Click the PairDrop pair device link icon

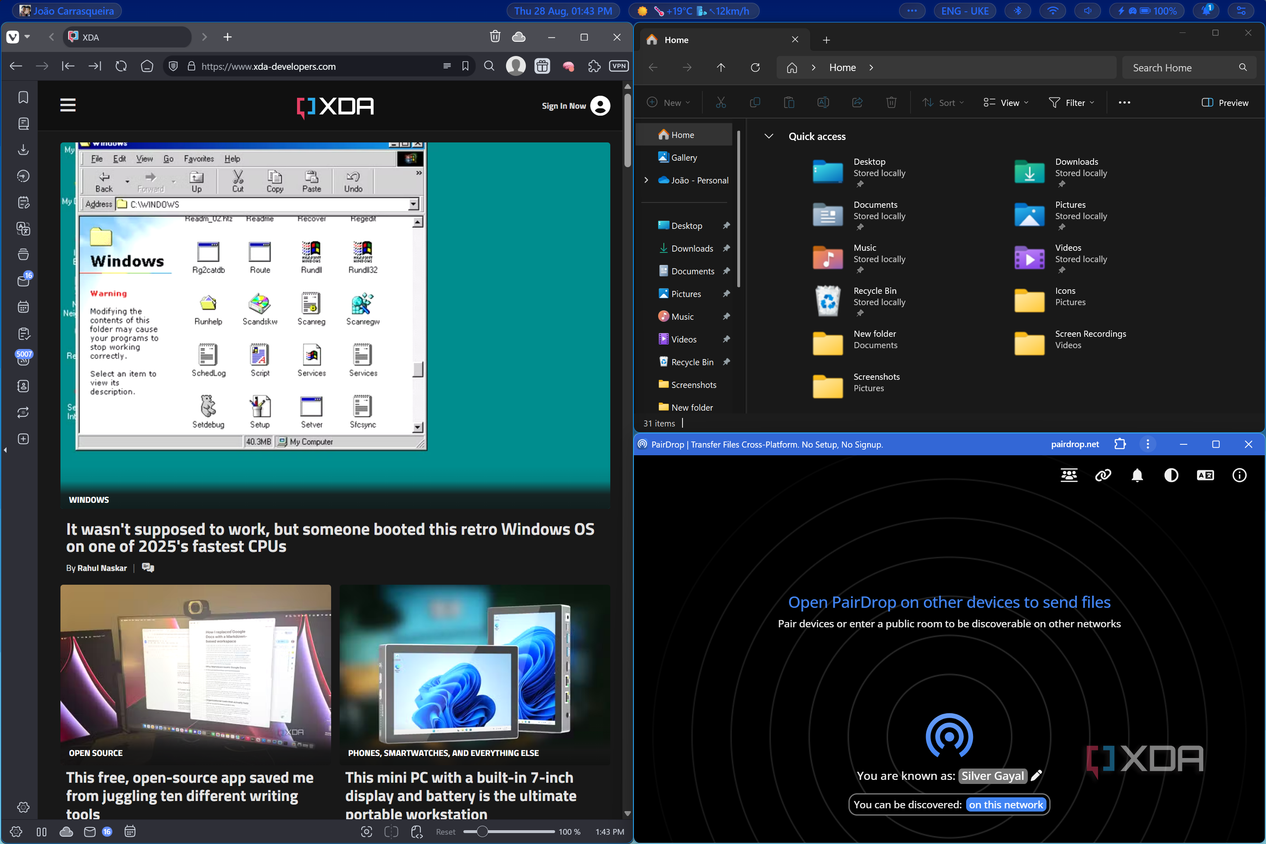[x=1103, y=476]
